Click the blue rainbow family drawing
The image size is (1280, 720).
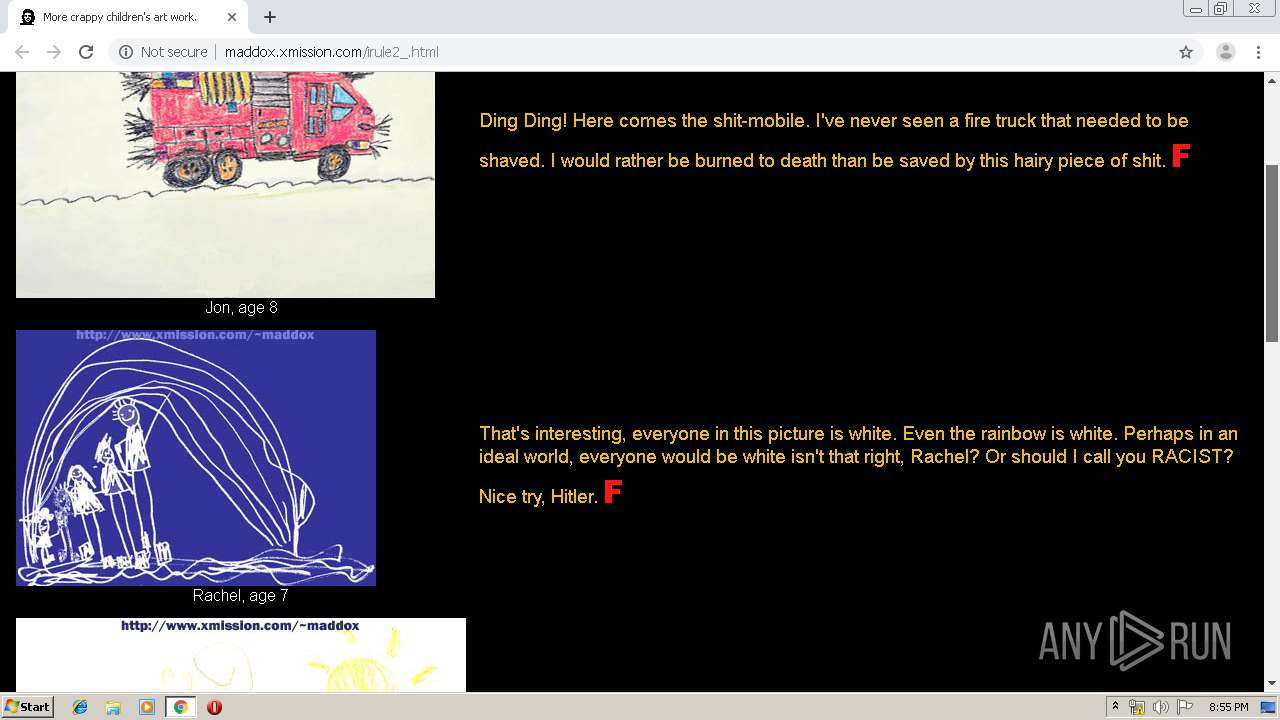[196, 458]
